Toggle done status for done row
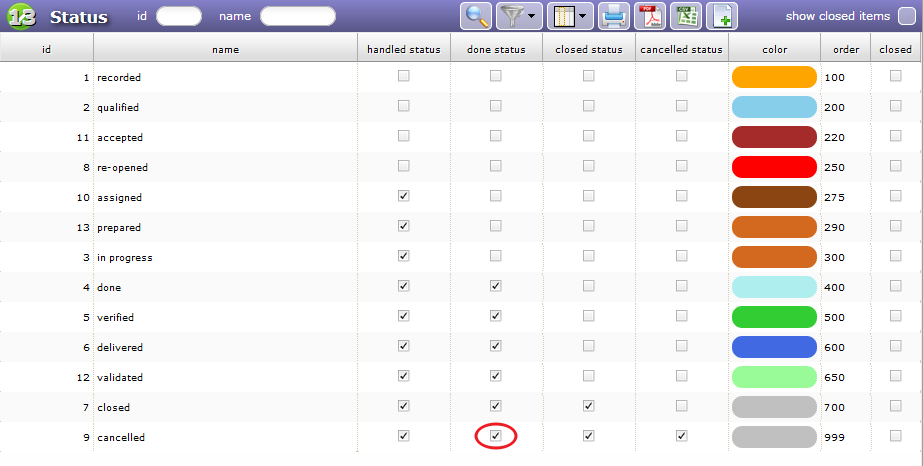Image resolution: width=923 pixels, height=466 pixels. pyautogui.click(x=496, y=286)
